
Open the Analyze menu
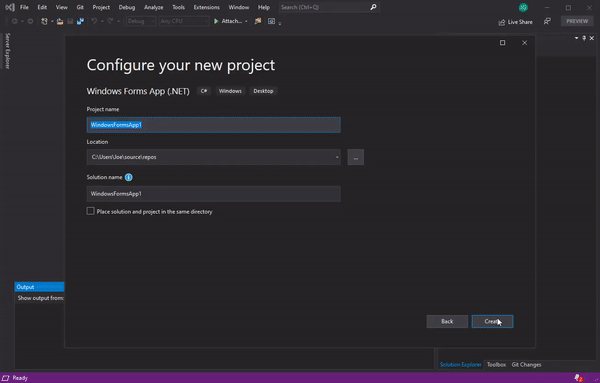(153, 7)
